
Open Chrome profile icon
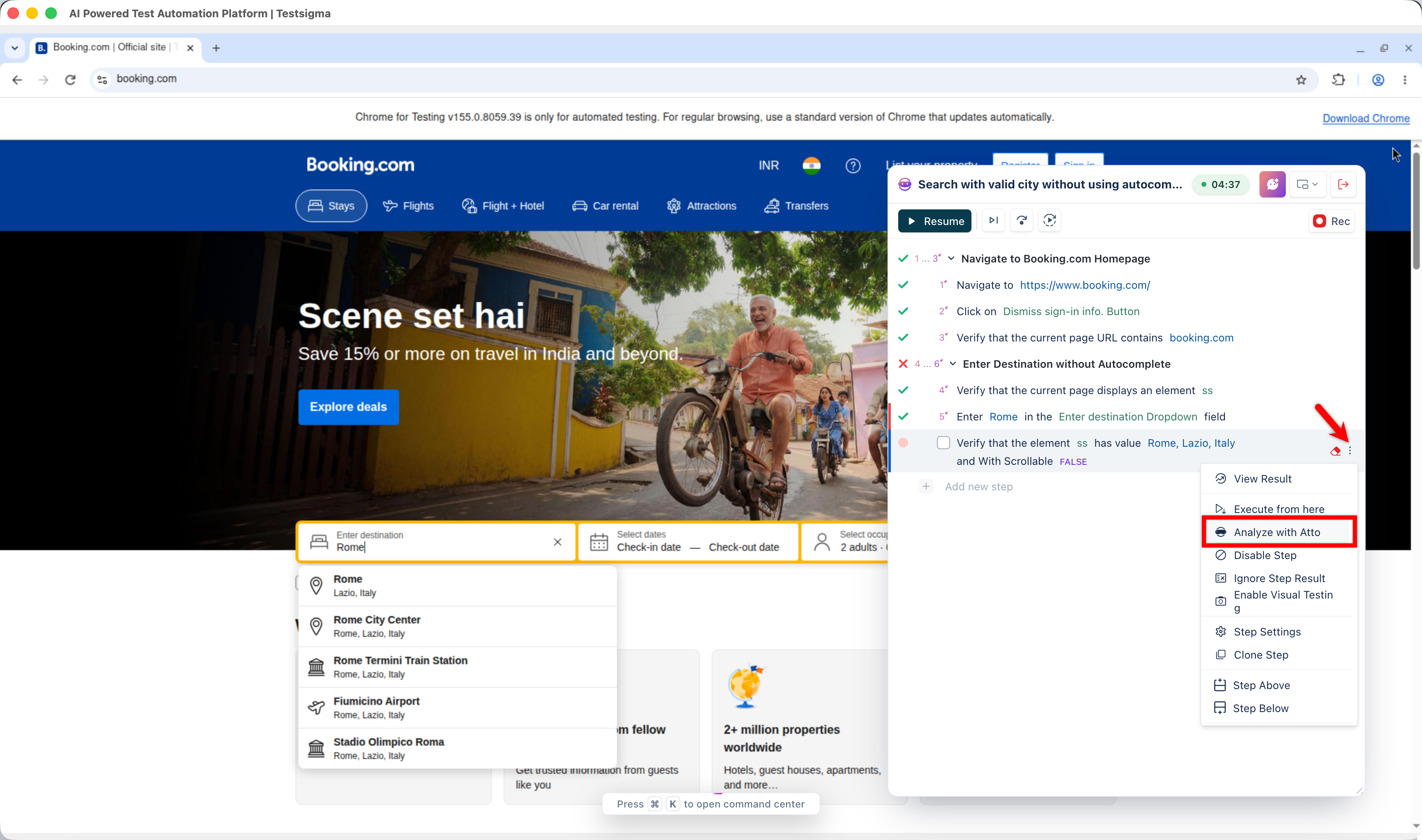pyautogui.click(x=1378, y=80)
